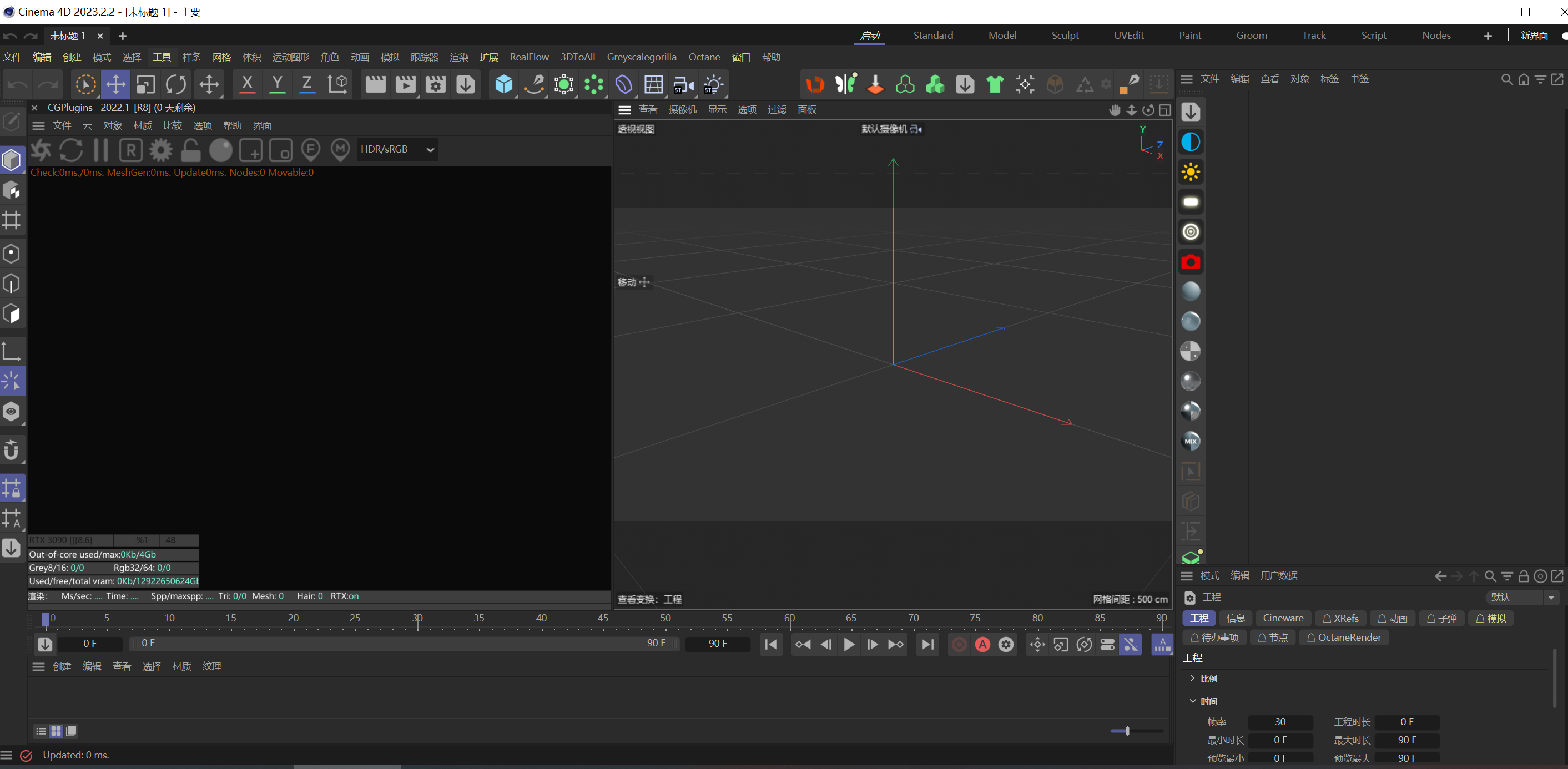Add Octane camera red icon

pyautogui.click(x=1191, y=262)
